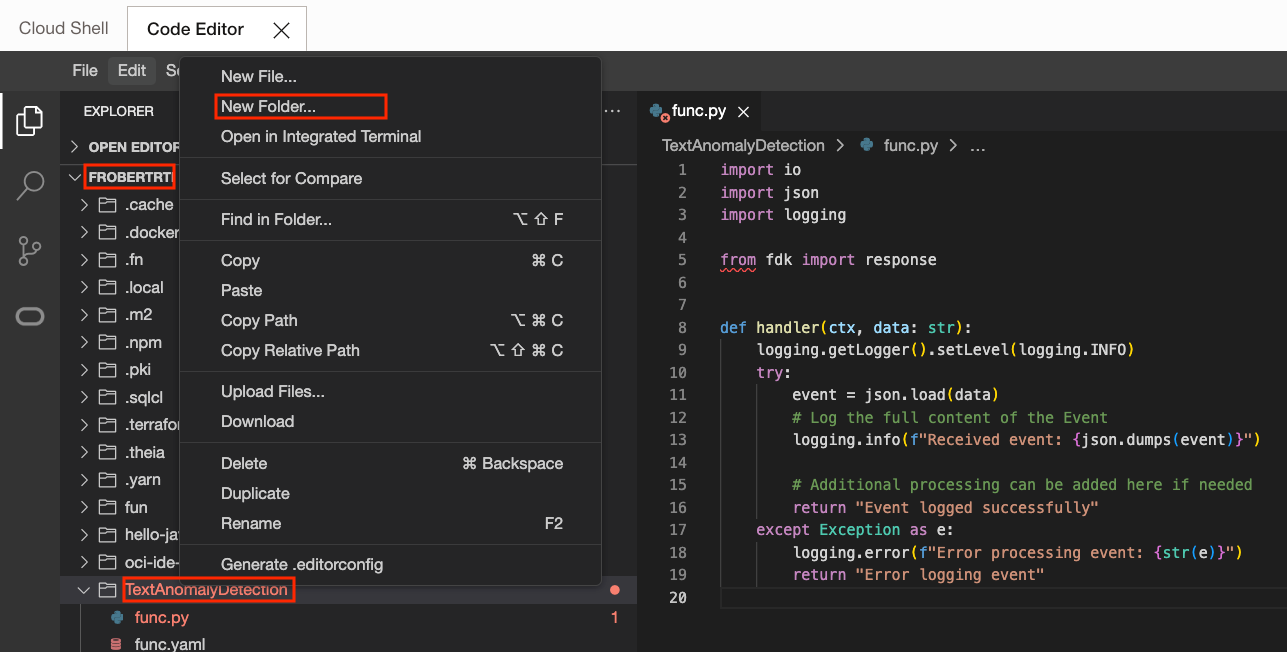This screenshot has width=1287, height=652.
Task: Open the Source Control icon in sidebar
Action: (x=30, y=251)
